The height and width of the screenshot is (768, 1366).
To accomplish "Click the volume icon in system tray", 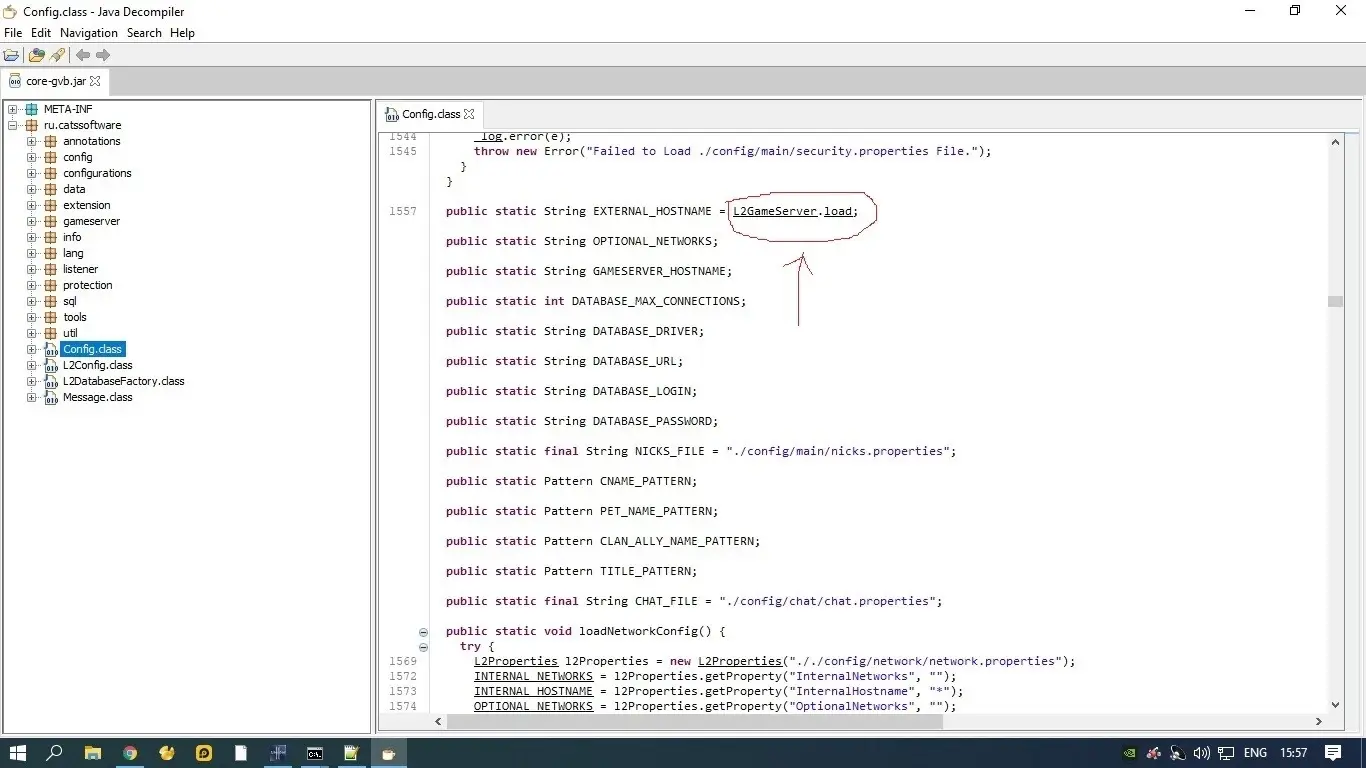I will (x=1202, y=753).
